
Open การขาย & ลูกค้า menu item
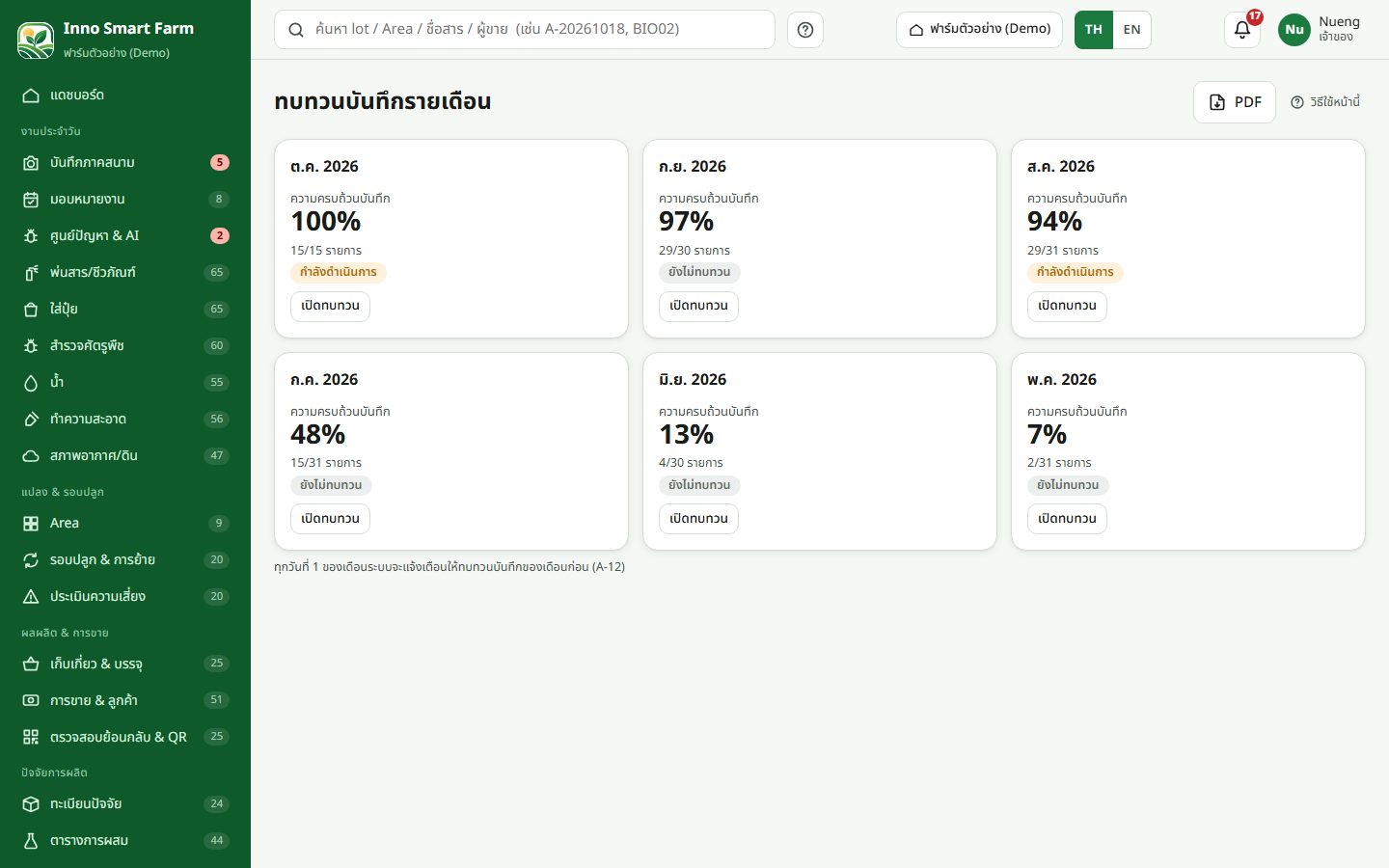click(x=125, y=700)
